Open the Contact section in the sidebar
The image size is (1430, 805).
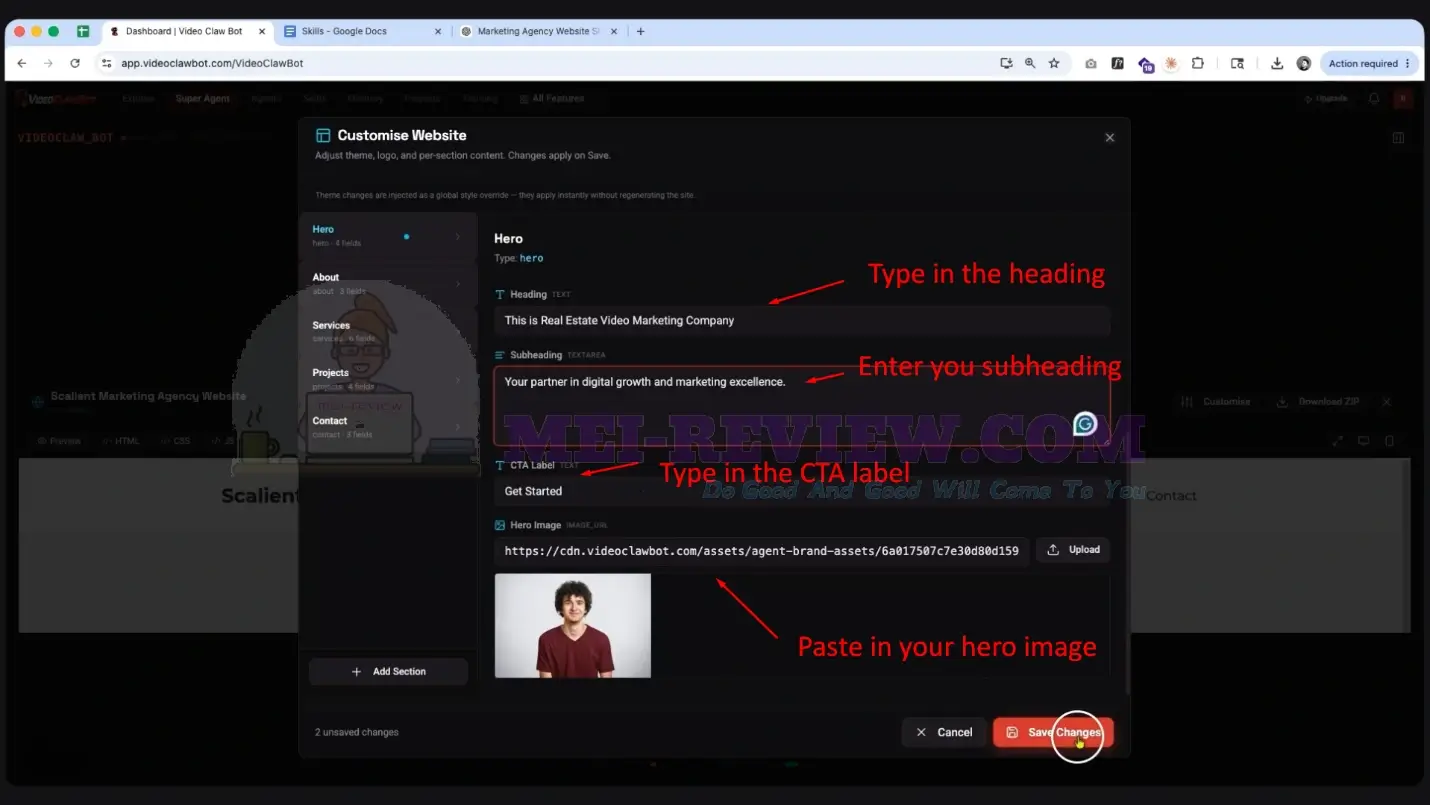click(388, 427)
